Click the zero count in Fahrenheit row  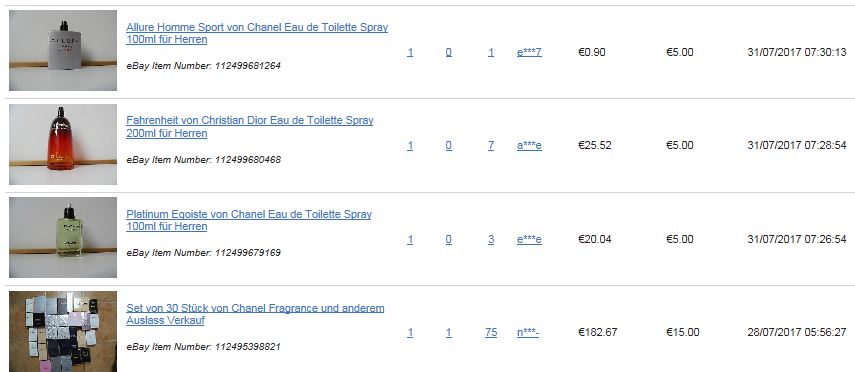[448, 146]
